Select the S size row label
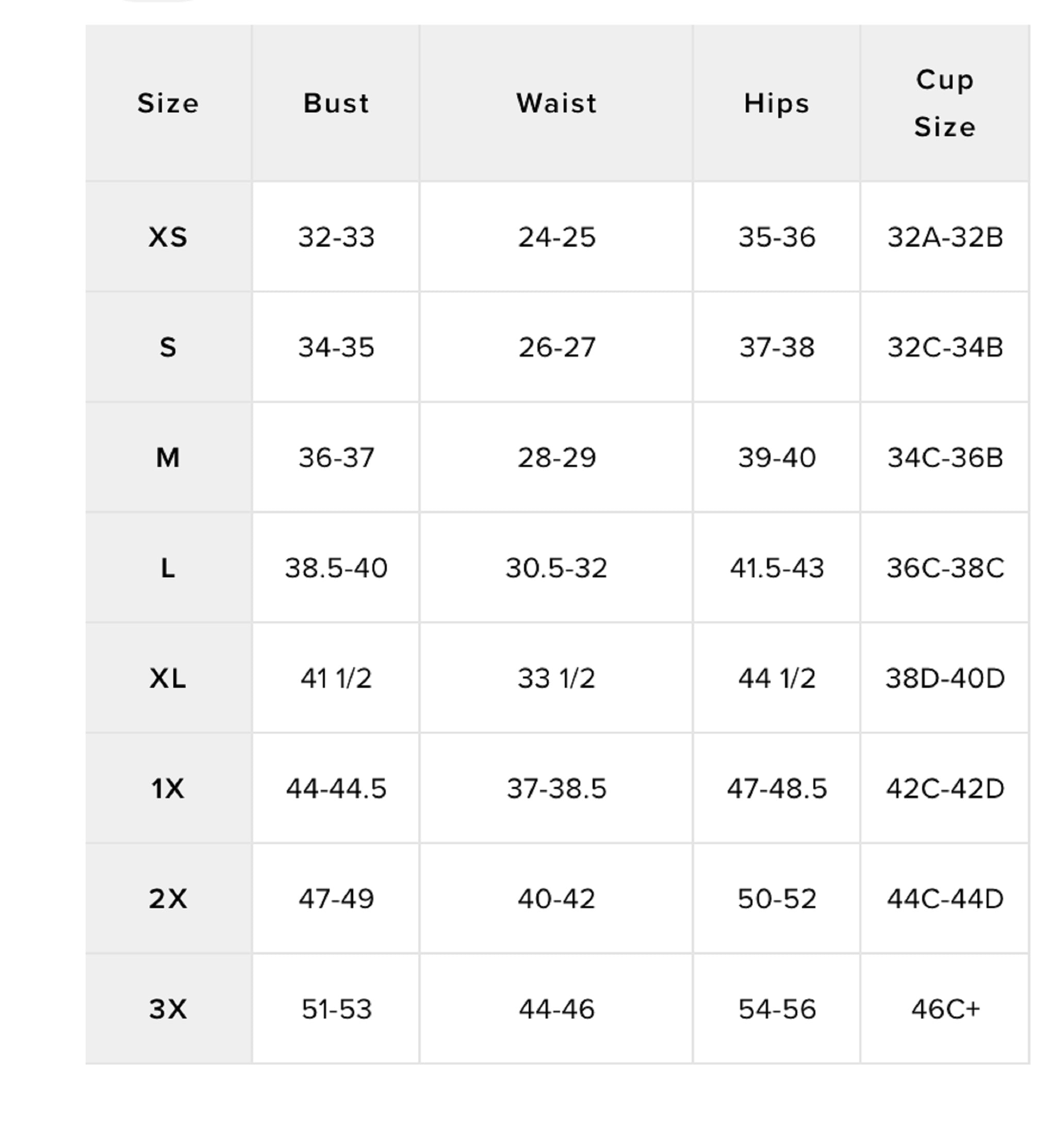 (168, 347)
